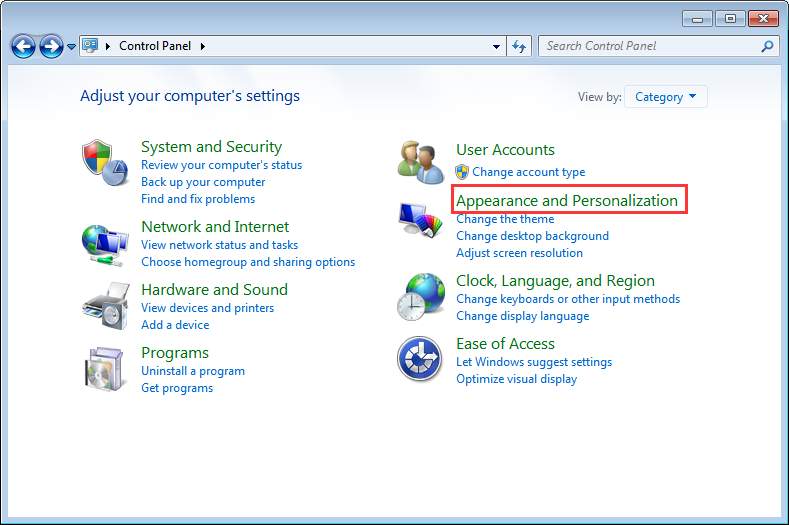Click Change the theme link

505,219
